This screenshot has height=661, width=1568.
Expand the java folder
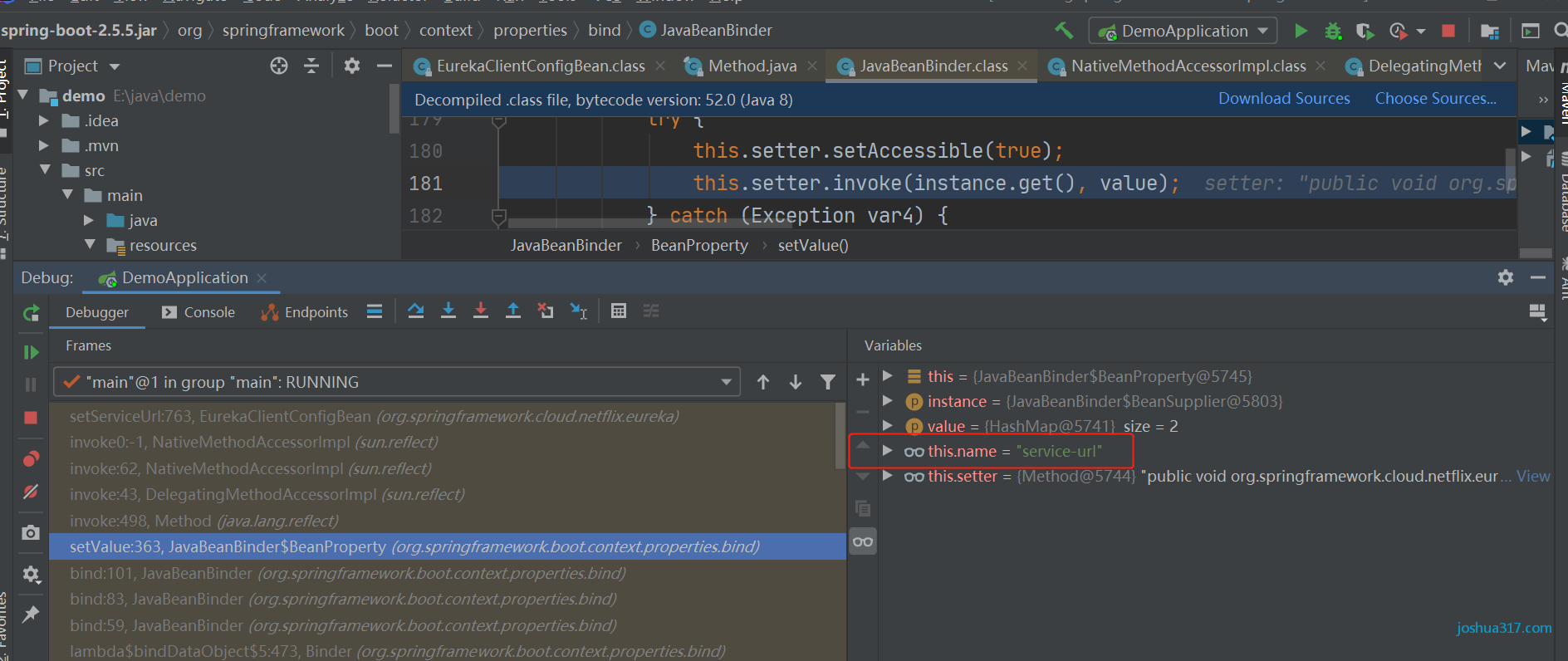[89, 220]
